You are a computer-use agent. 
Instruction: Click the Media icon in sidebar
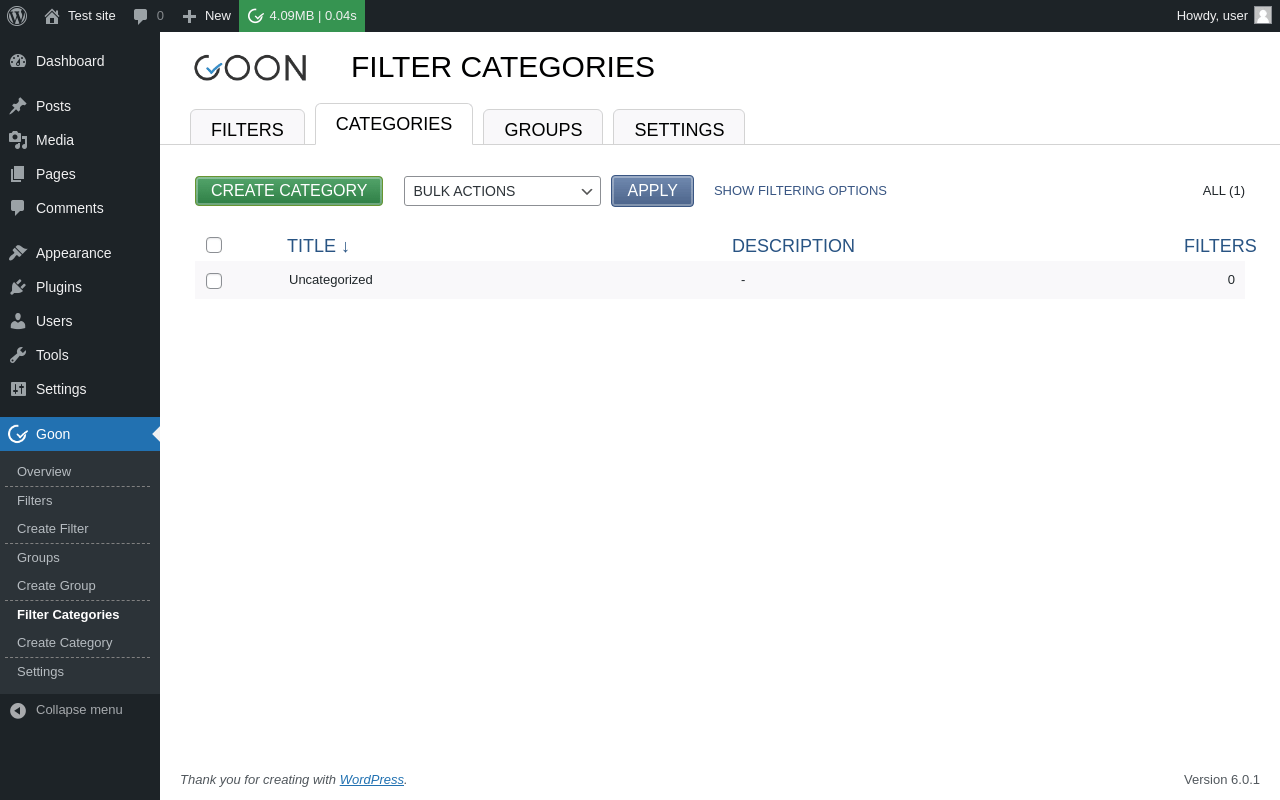(x=18, y=140)
